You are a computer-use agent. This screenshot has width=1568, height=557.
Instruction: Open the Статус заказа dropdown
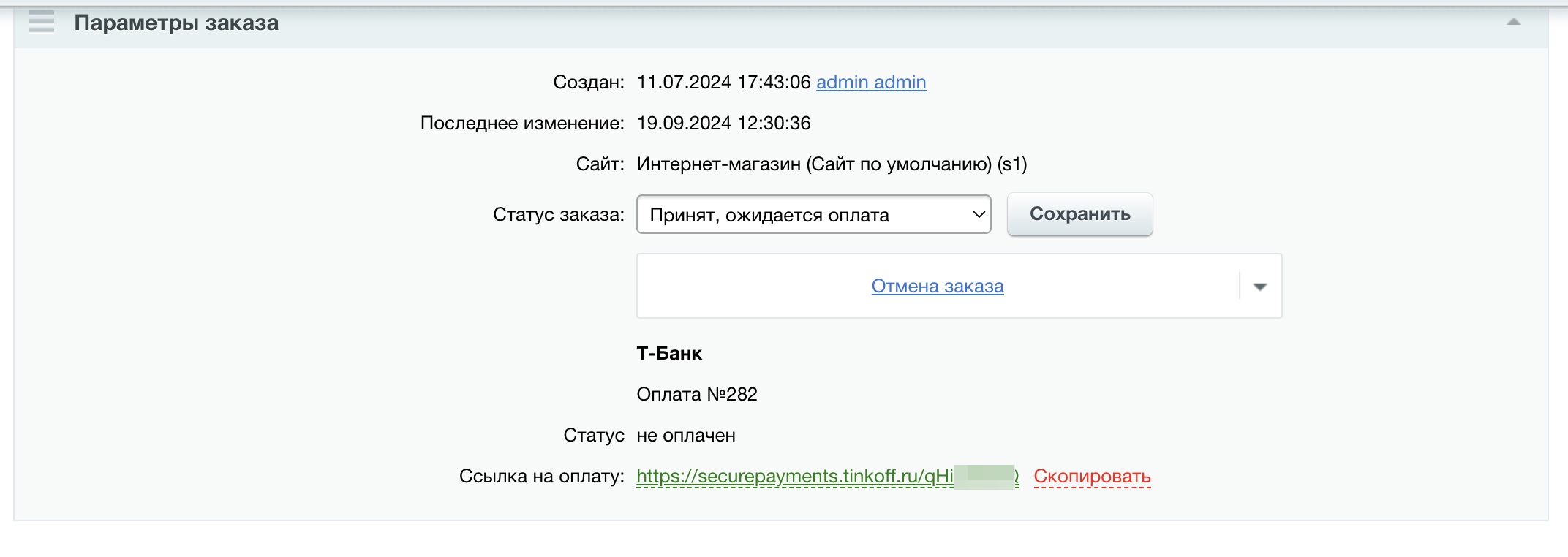(813, 215)
